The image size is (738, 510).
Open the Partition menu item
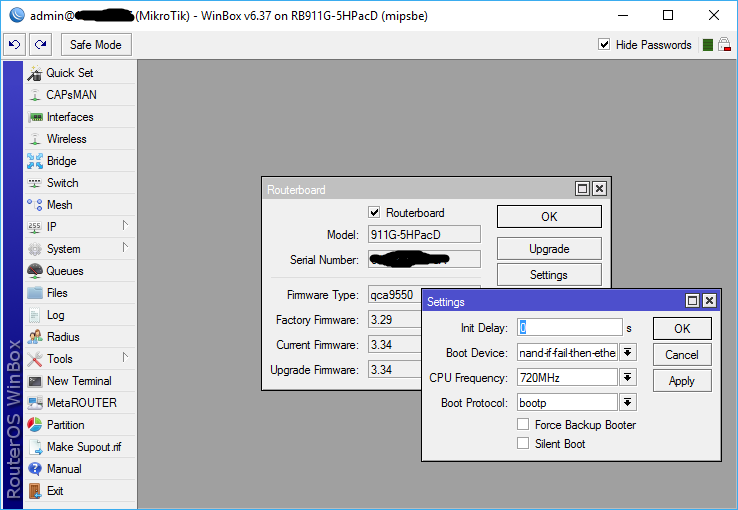click(80, 425)
